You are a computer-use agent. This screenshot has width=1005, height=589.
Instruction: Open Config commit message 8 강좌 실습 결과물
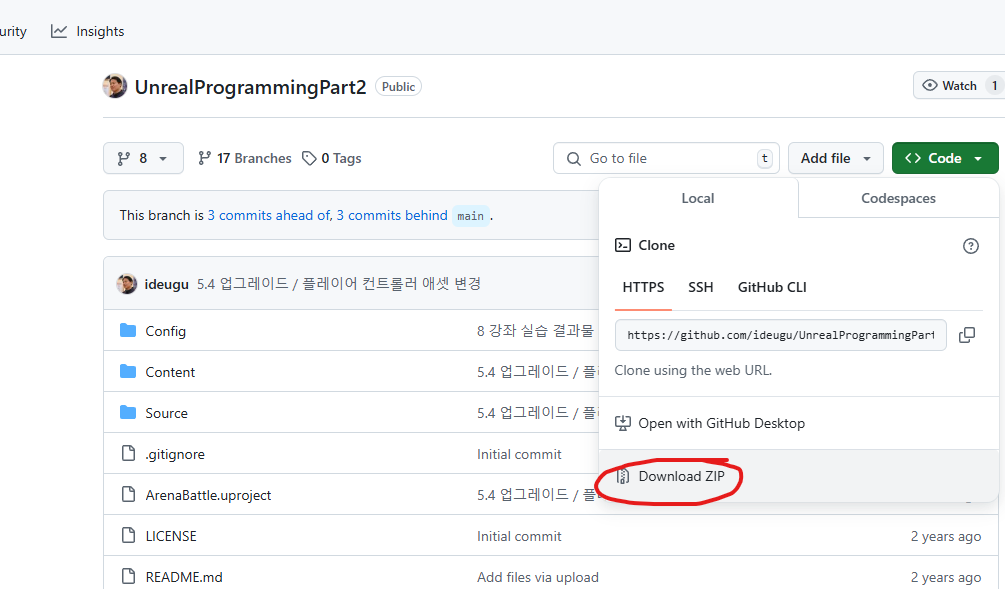click(535, 331)
